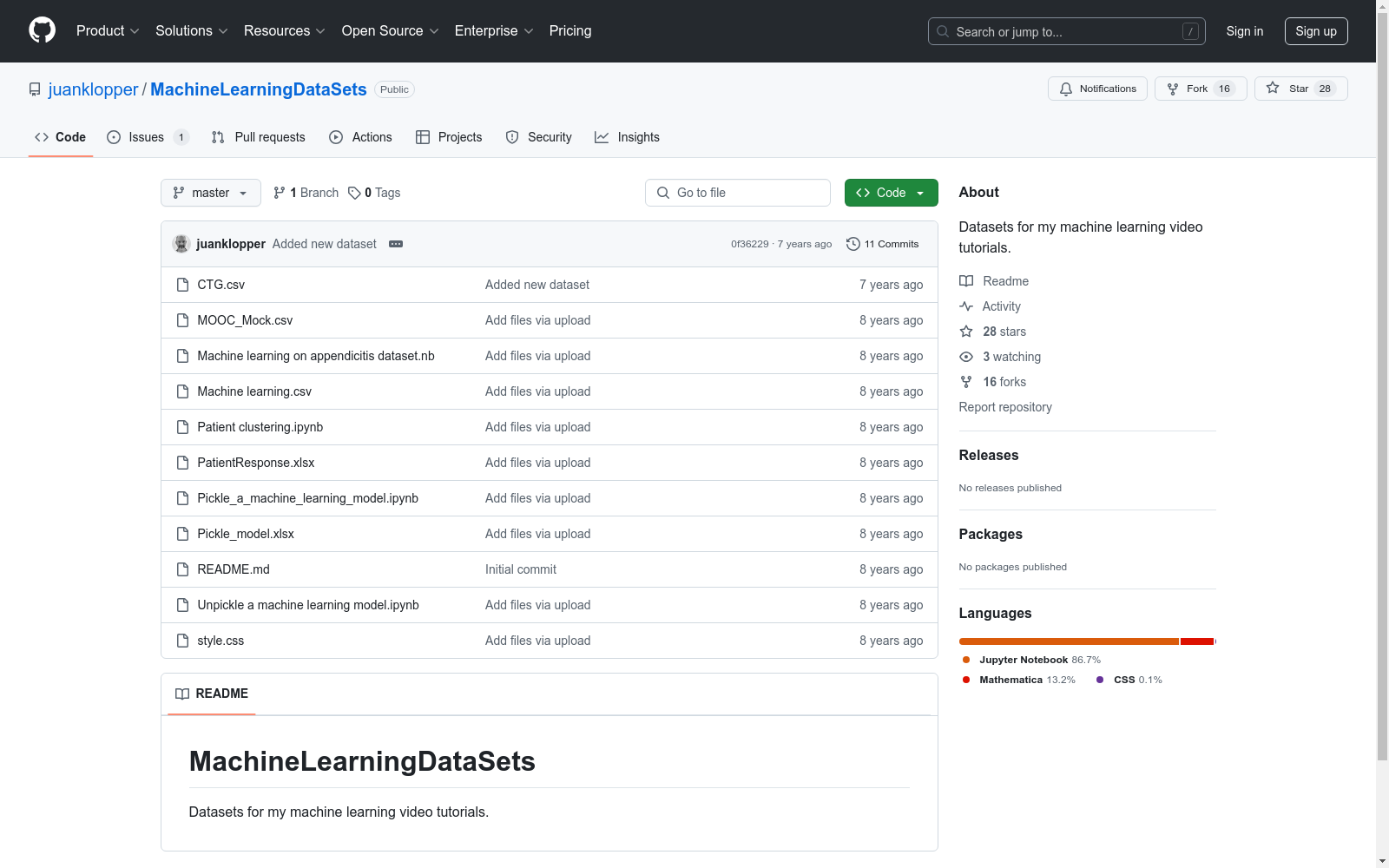Click the juanklopper avatar image
Screen dimensions: 1389x868
pos(181,244)
